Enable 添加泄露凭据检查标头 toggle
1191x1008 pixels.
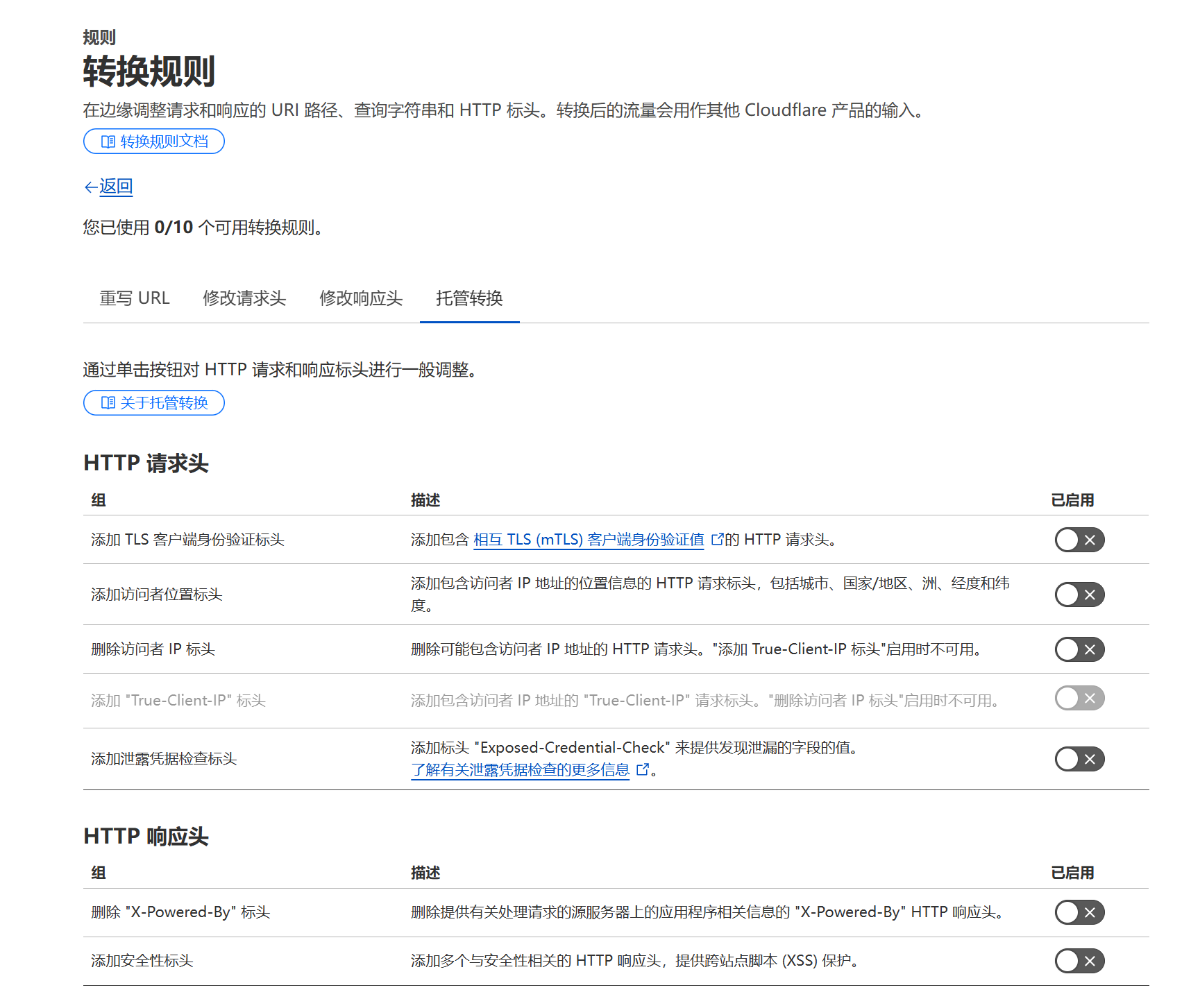(x=1079, y=759)
